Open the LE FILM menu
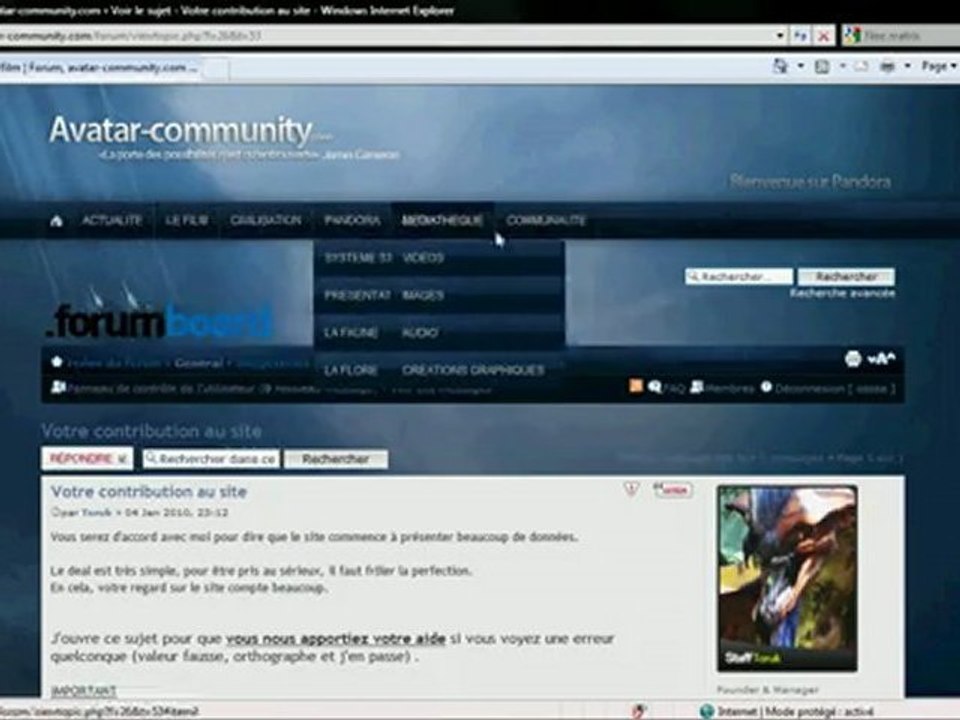 tap(187, 220)
